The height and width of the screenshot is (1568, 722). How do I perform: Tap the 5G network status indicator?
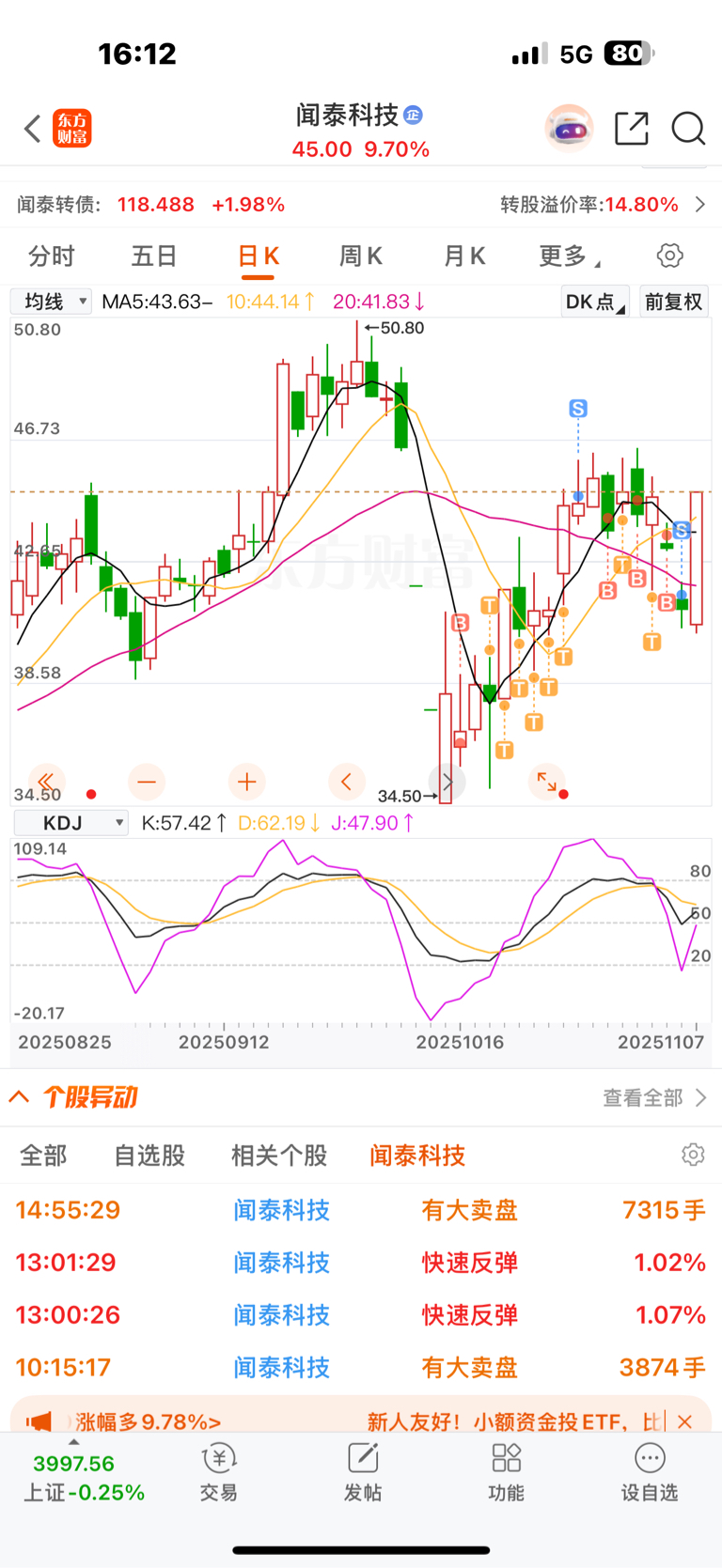click(576, 54)
